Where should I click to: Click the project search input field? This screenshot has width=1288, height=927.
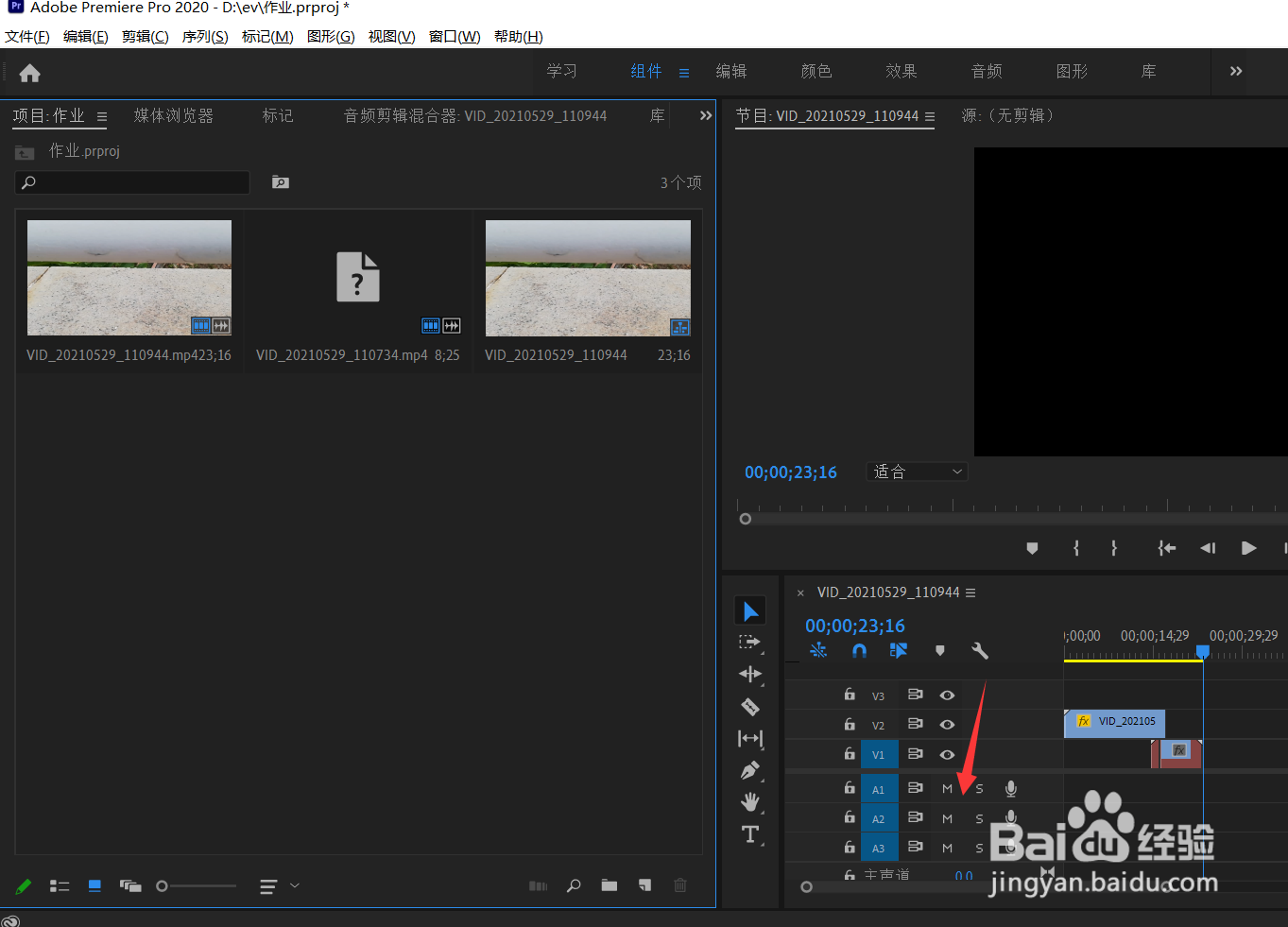(132, 182)
